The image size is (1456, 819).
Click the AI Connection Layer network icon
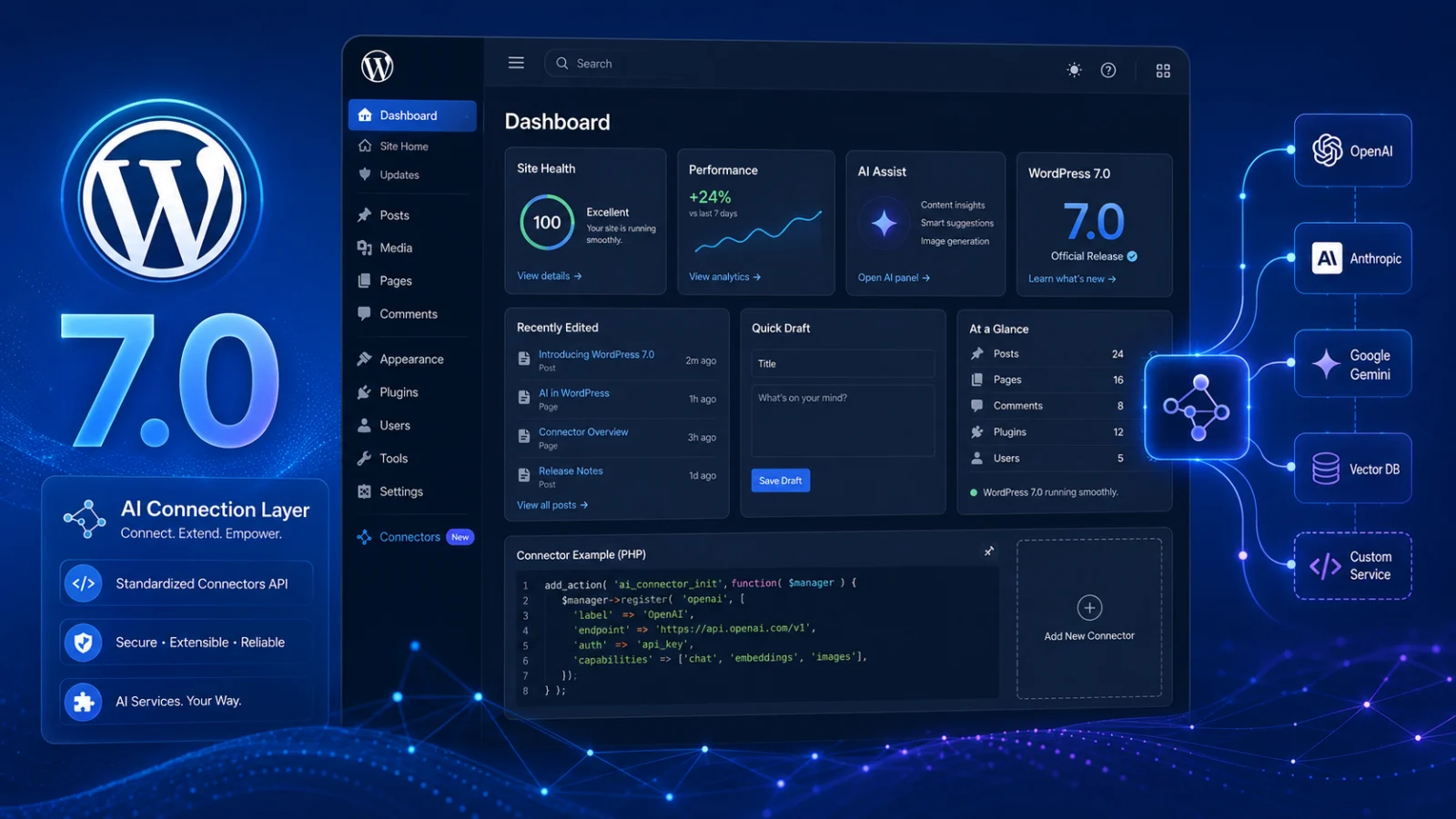85,519
